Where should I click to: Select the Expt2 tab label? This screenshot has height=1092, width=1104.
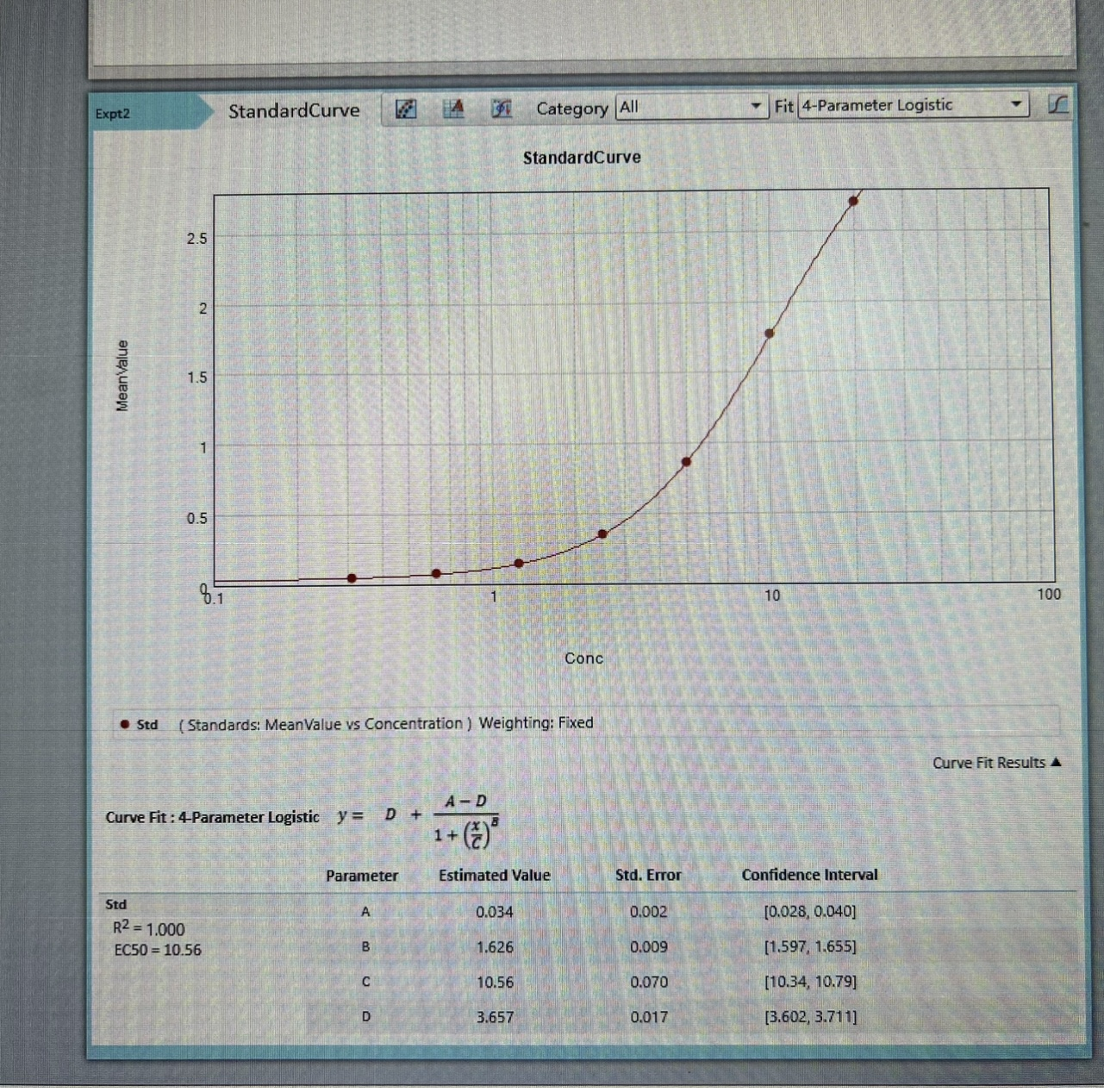point(113,114)
